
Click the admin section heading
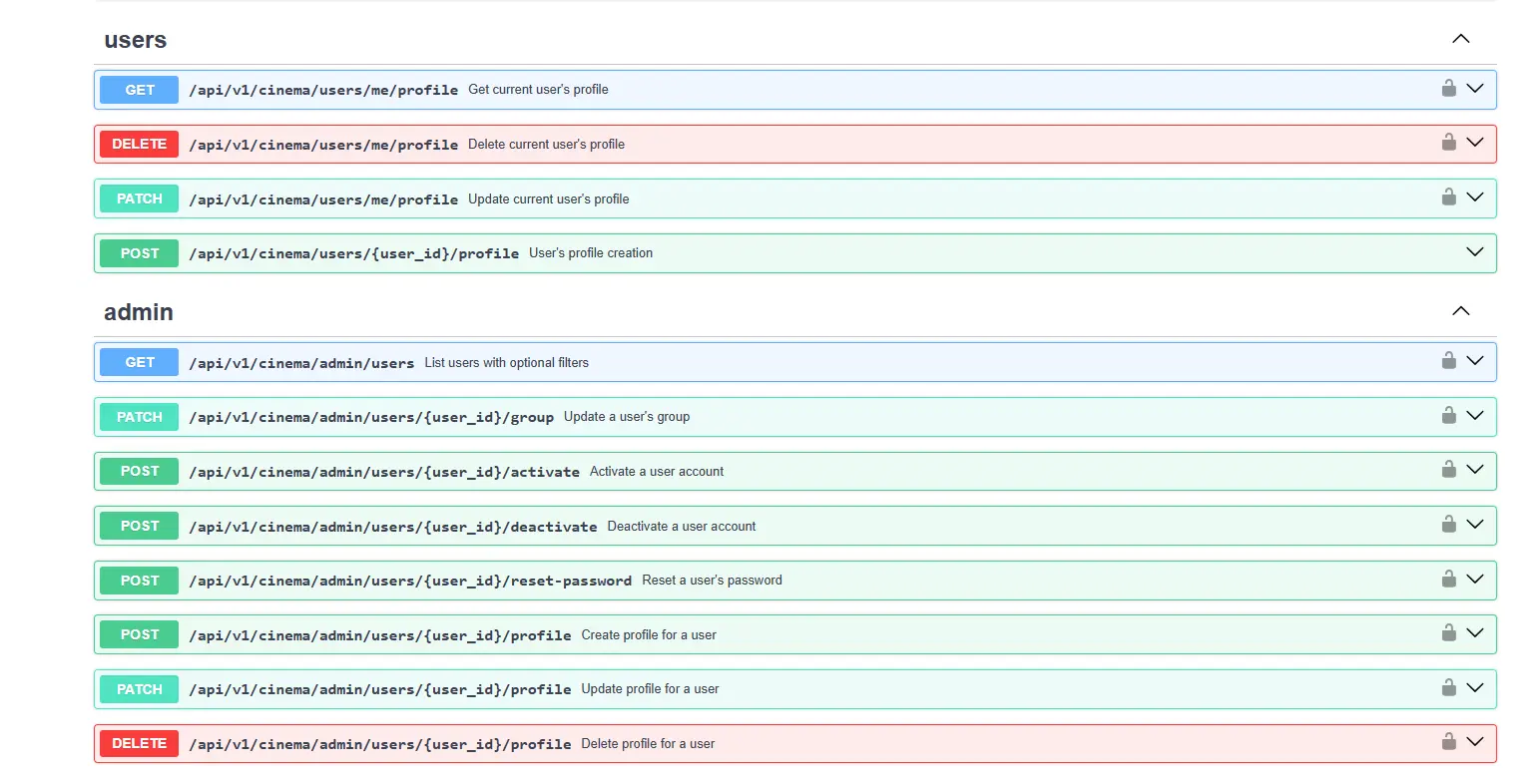click(139, 312)
